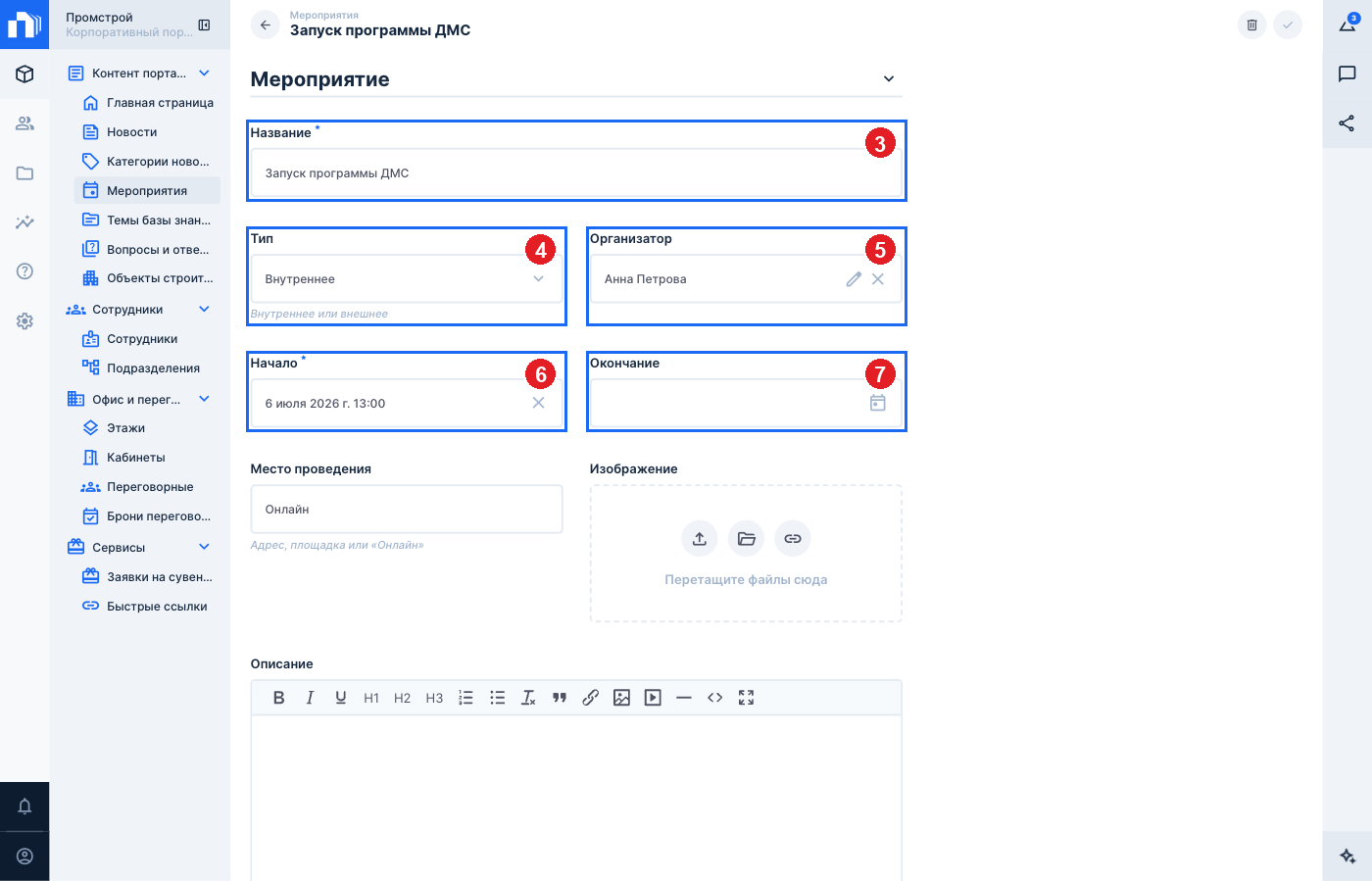
Task: Open the AI sparkle assistant icon
Action: [1347, 857]
